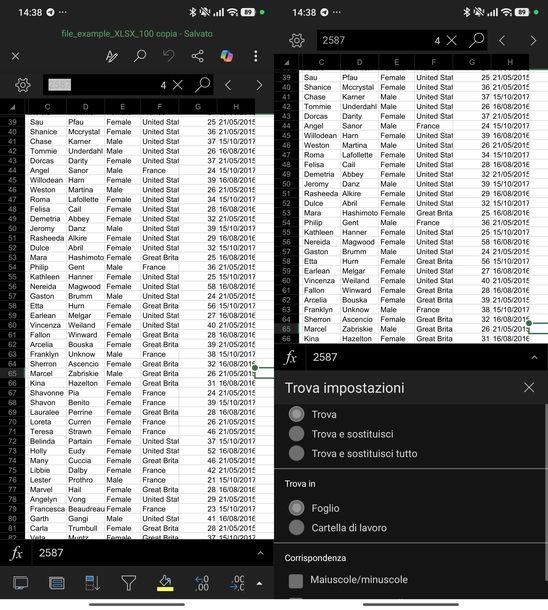Enable Maiuscole/minuscole match case checkbox
The width and height of the screenshot is (548, 610).
click(x=296, y=581)
